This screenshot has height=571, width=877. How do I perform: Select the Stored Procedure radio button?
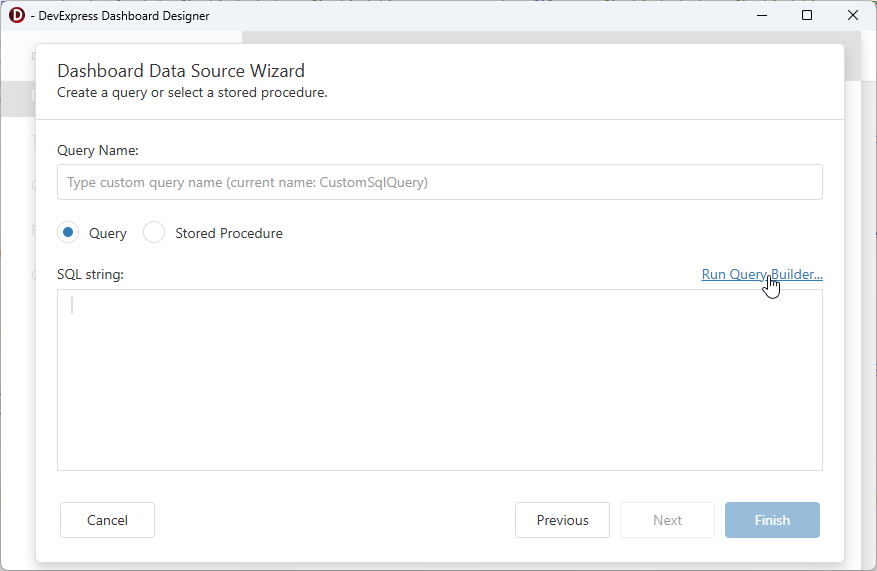(154, 232)
